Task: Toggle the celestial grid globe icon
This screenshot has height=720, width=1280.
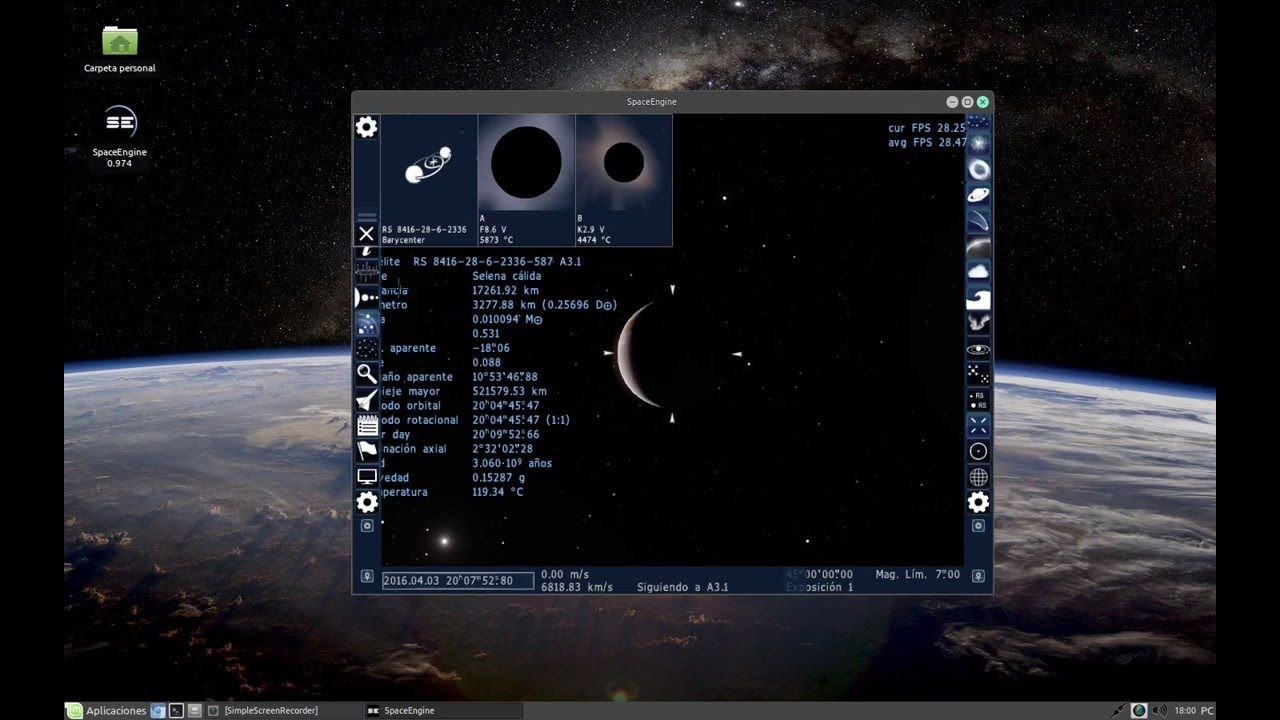Action: coord(978,477)
